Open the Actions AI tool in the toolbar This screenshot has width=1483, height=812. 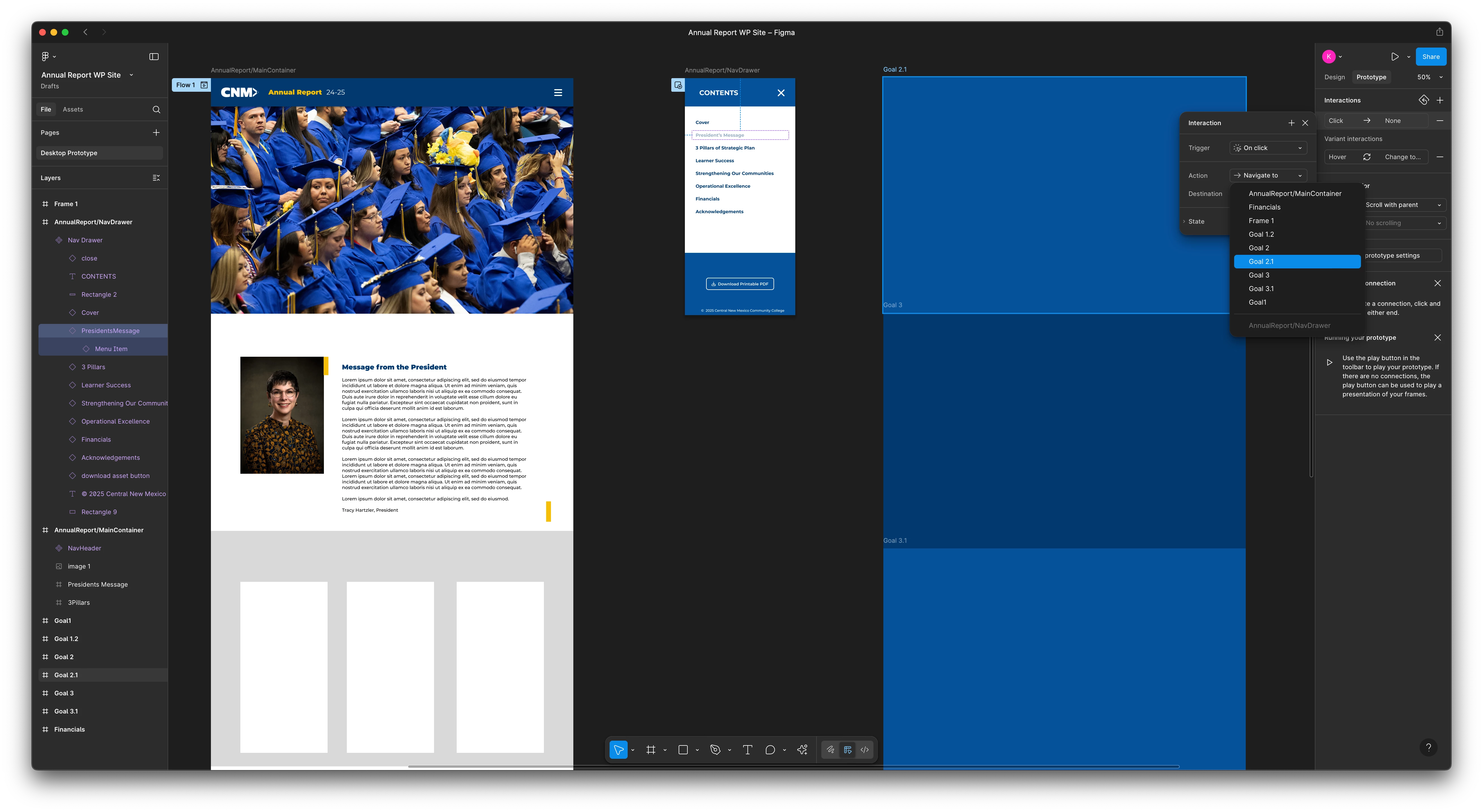pyautogui.click(x=802, y=750)
